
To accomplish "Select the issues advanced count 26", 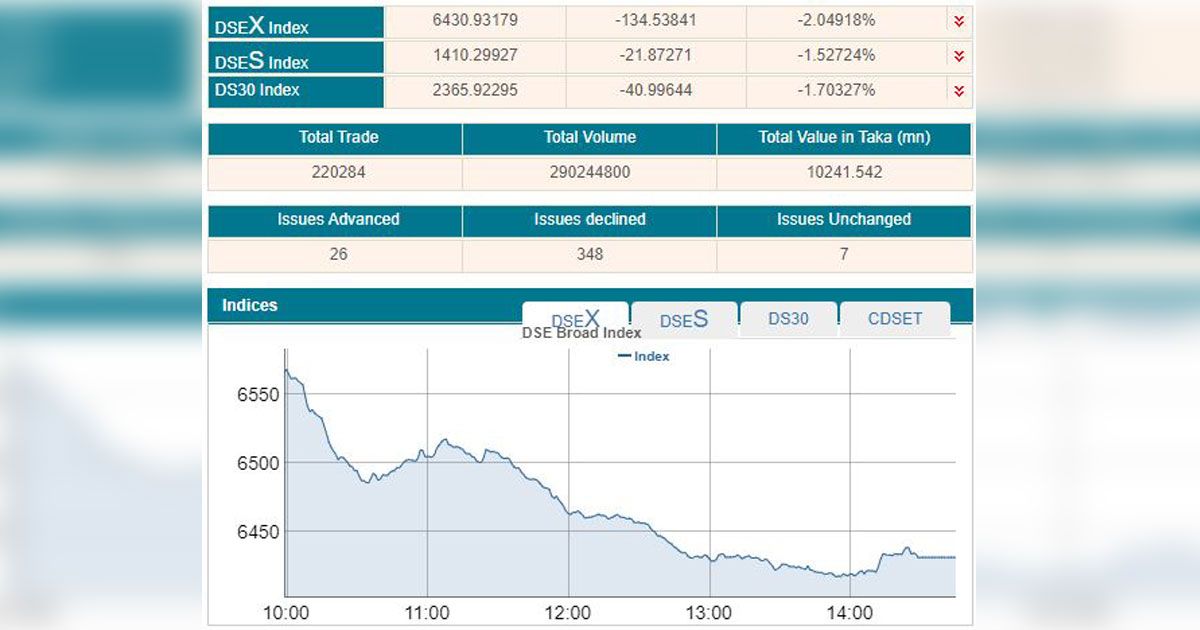I will coord(338,254).
